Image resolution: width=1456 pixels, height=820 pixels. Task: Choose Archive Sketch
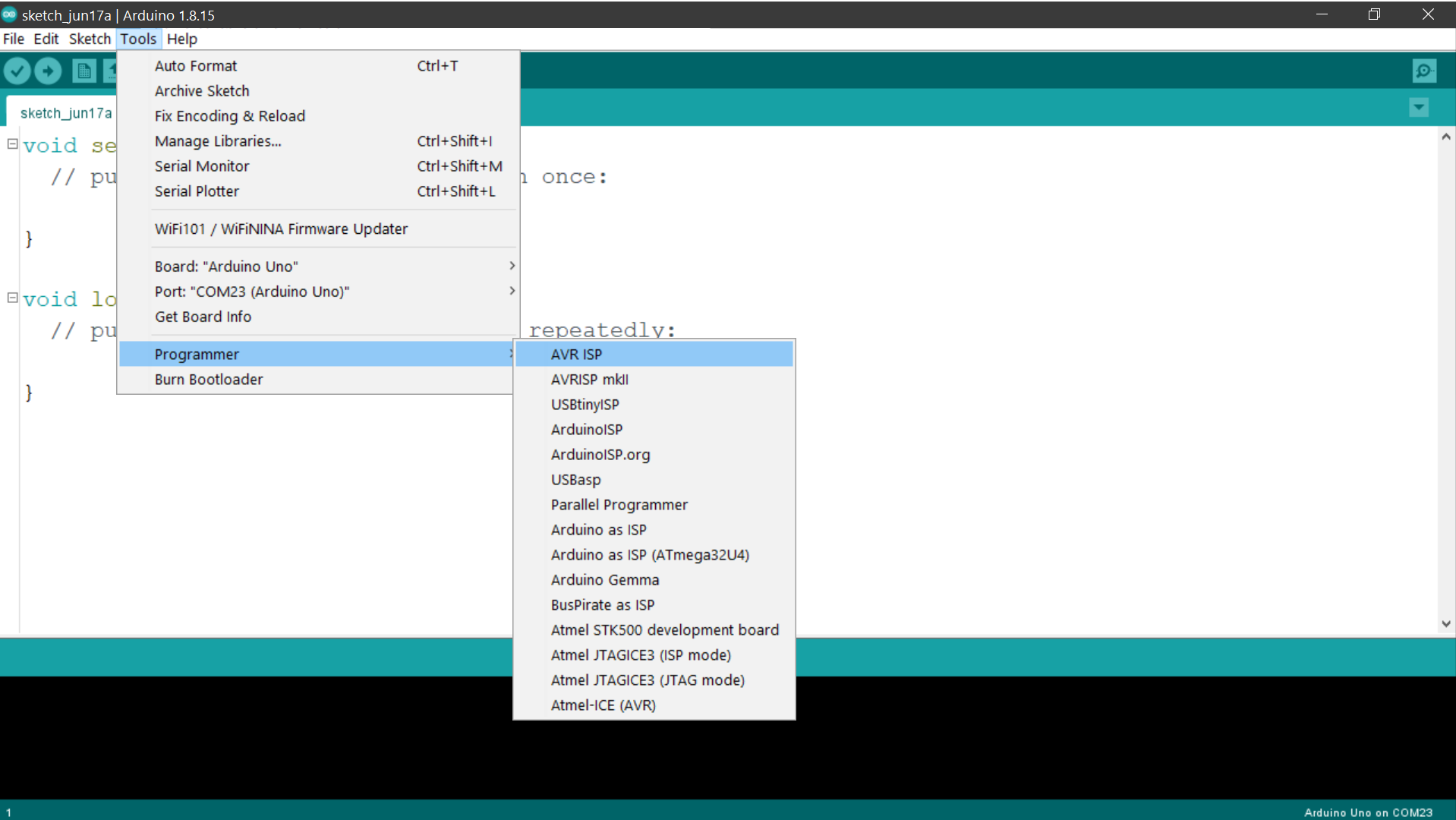[318, 91]
